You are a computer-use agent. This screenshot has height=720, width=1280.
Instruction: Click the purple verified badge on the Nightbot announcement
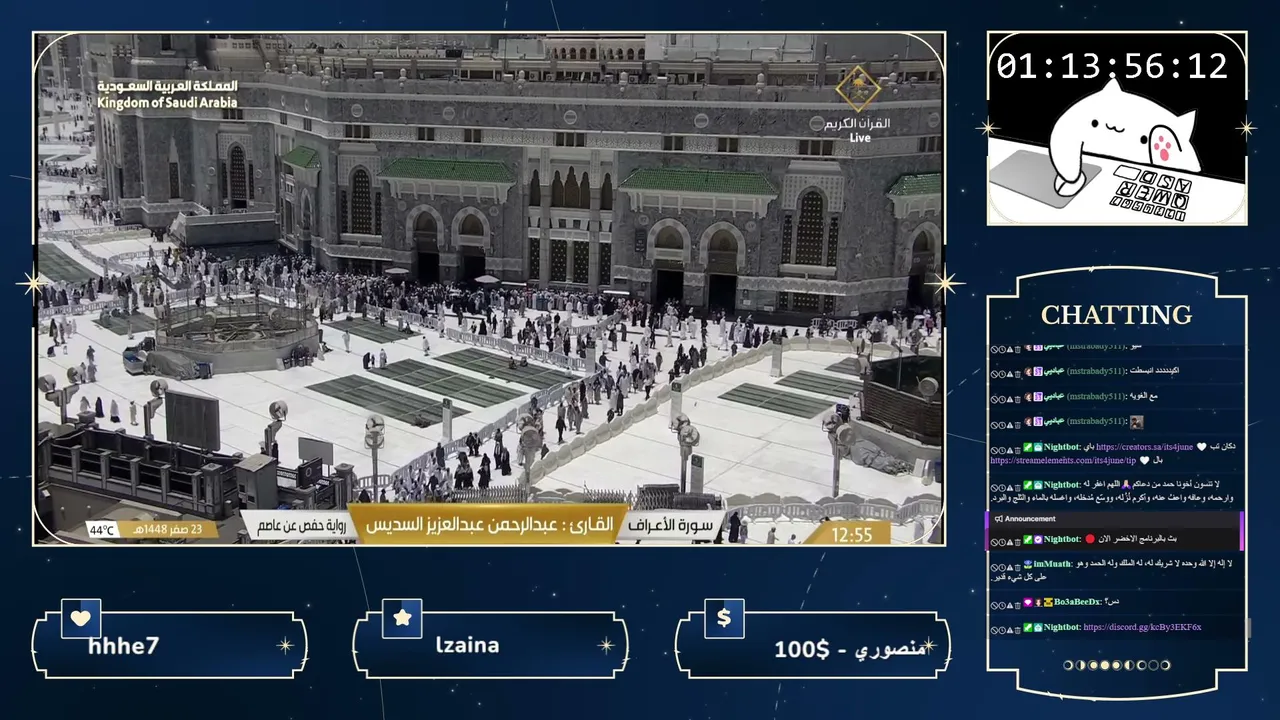pos(1038,540)
